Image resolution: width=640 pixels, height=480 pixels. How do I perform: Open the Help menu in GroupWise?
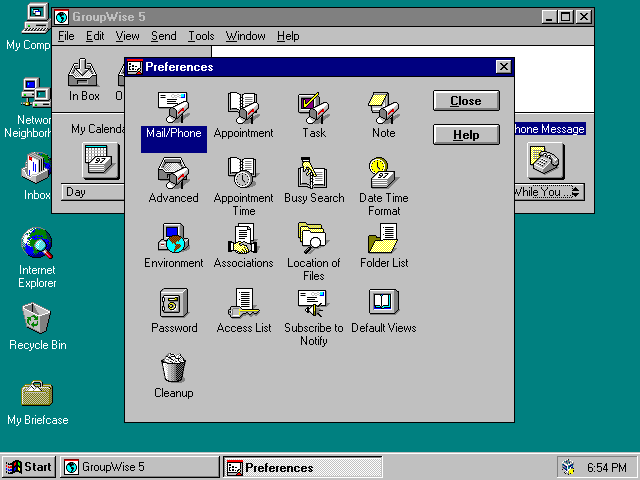pyautogui.click(x=288, y=36)
